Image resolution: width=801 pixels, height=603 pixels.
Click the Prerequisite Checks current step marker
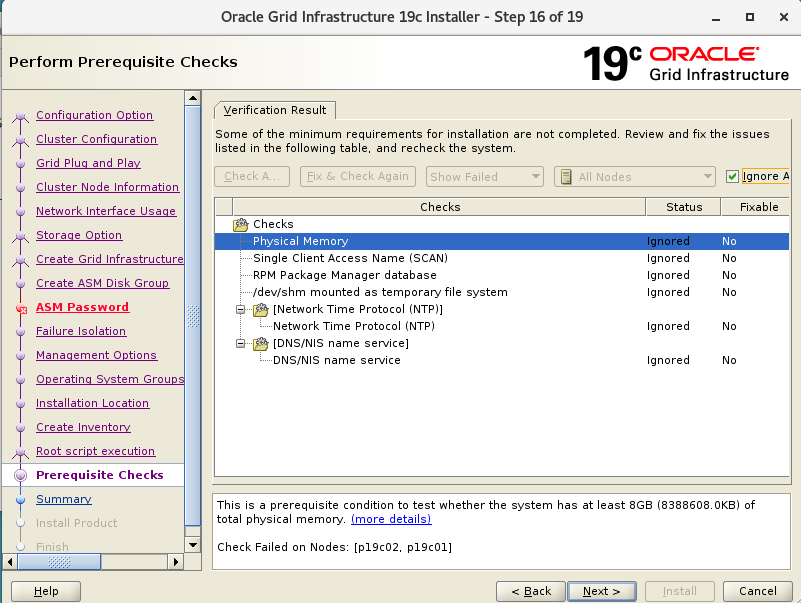pos(20,476)
